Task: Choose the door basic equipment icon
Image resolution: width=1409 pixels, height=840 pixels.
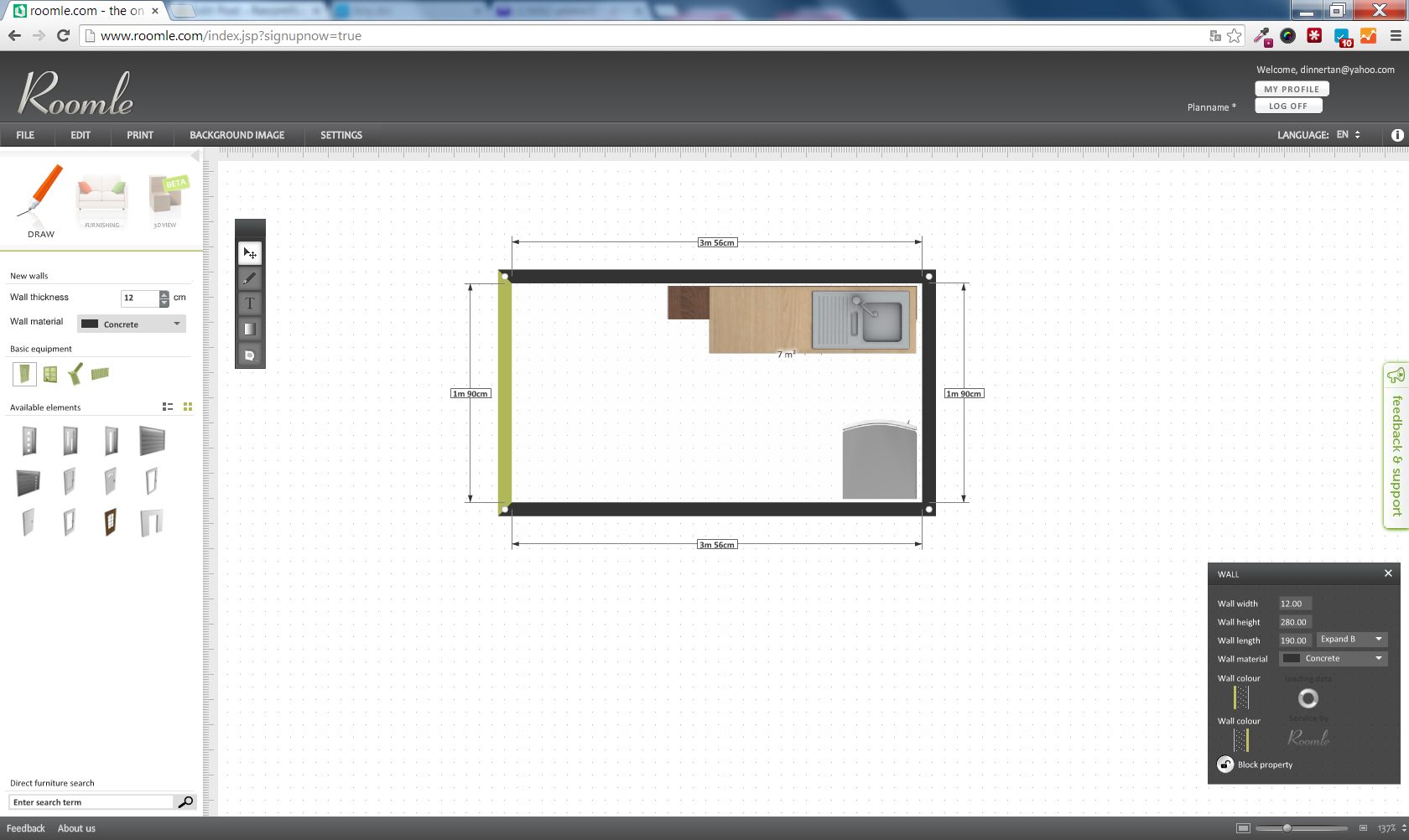Action: pos(24,374)
